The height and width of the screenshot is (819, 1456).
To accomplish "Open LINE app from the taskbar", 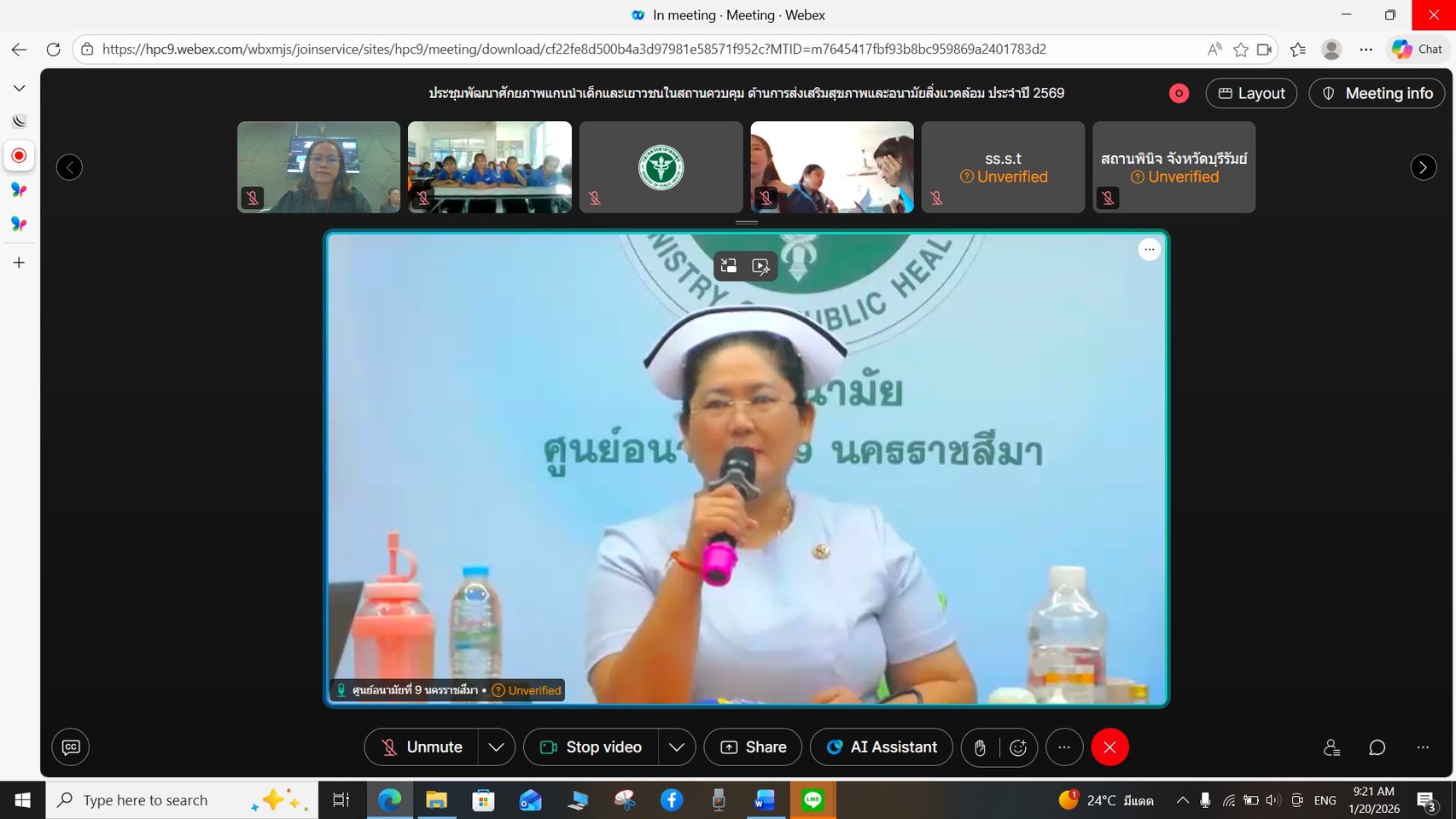I will [812, 800].
